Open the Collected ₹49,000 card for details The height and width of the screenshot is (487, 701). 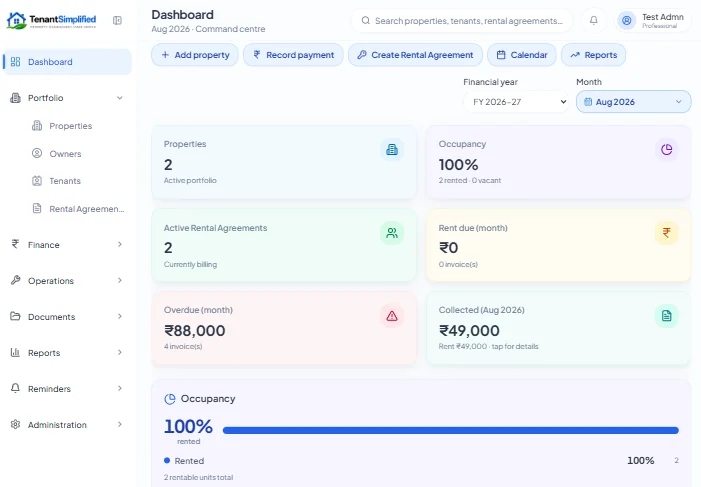tap(559, 329)
